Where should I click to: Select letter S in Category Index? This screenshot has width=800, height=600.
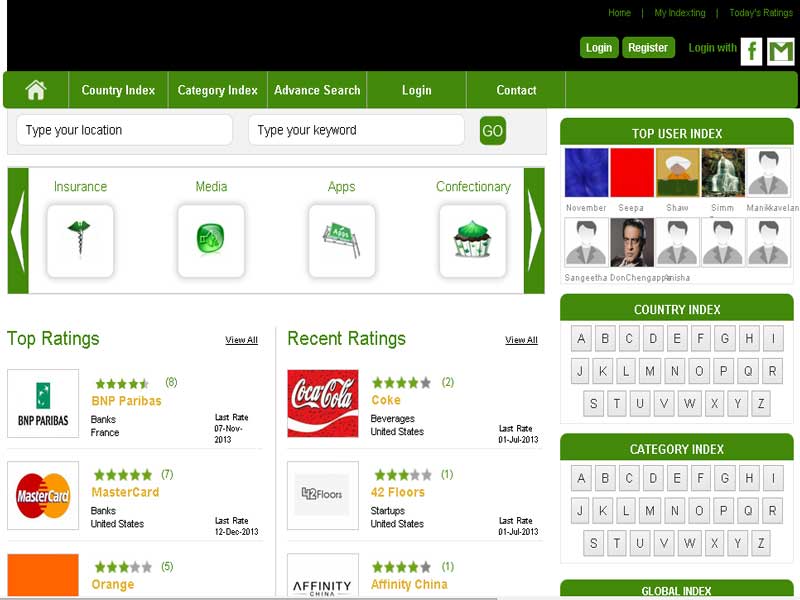click(593, 543)
